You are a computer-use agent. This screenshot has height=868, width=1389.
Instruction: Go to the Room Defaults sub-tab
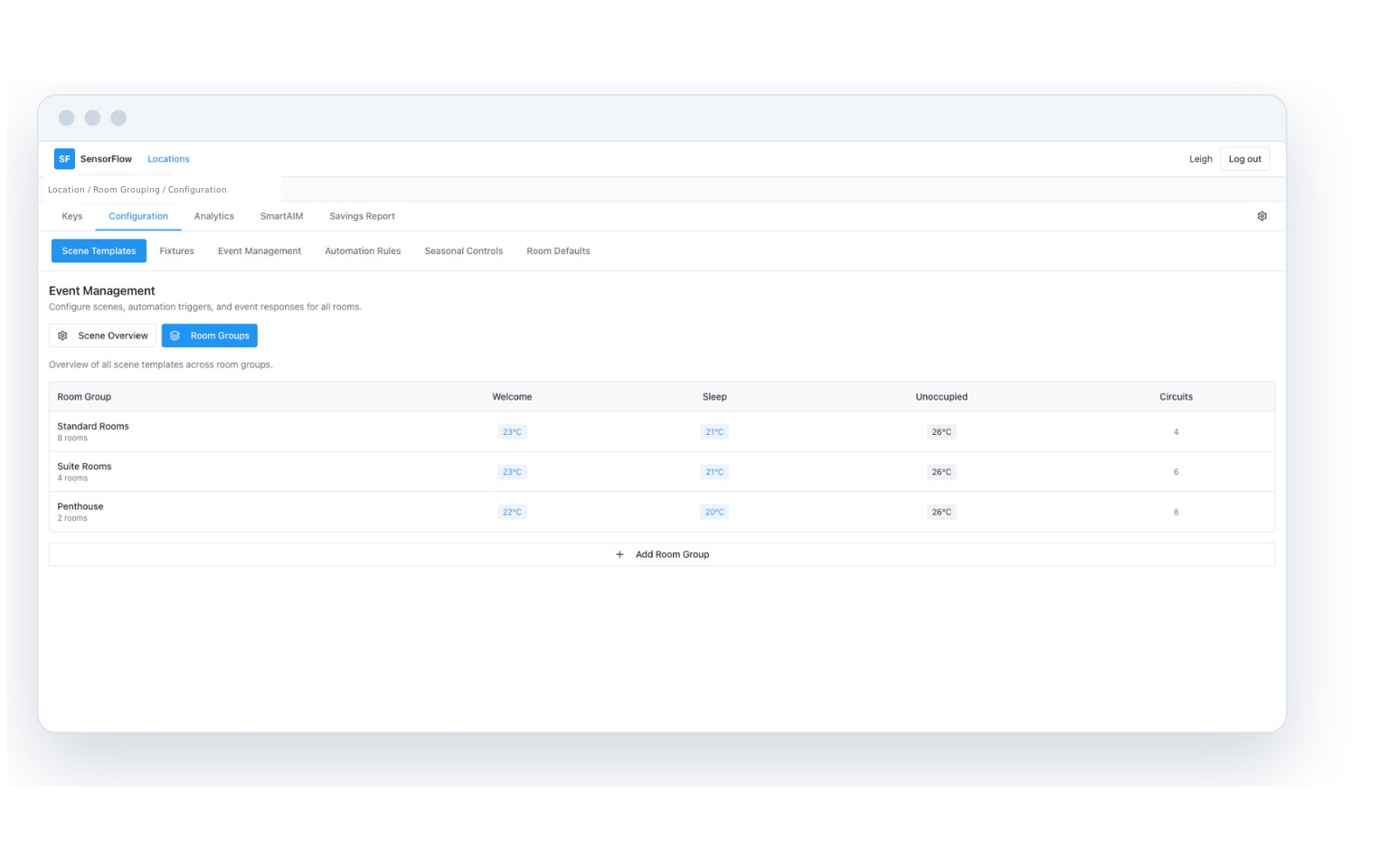point(558,251)
